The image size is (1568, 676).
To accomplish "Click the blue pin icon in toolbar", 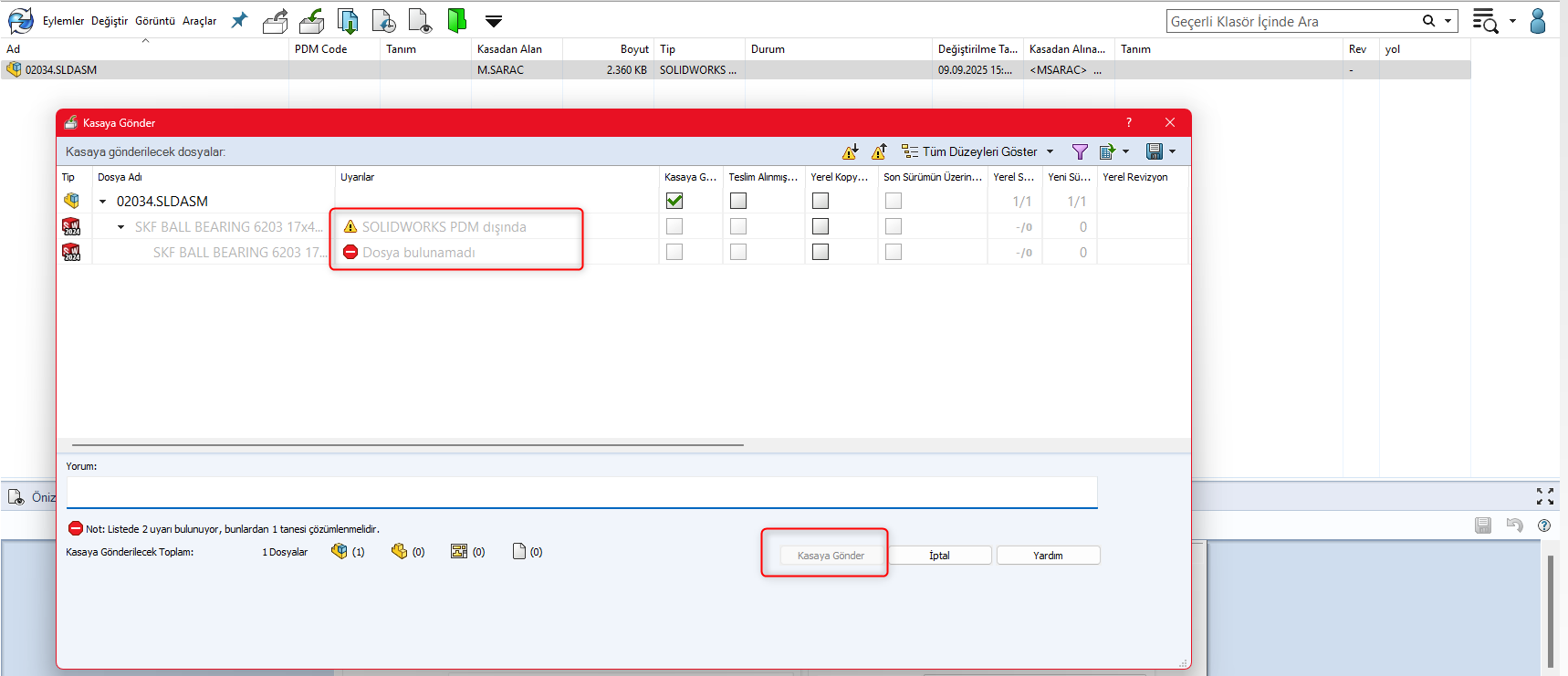I will pyautogui.click(x=239, y=20).
